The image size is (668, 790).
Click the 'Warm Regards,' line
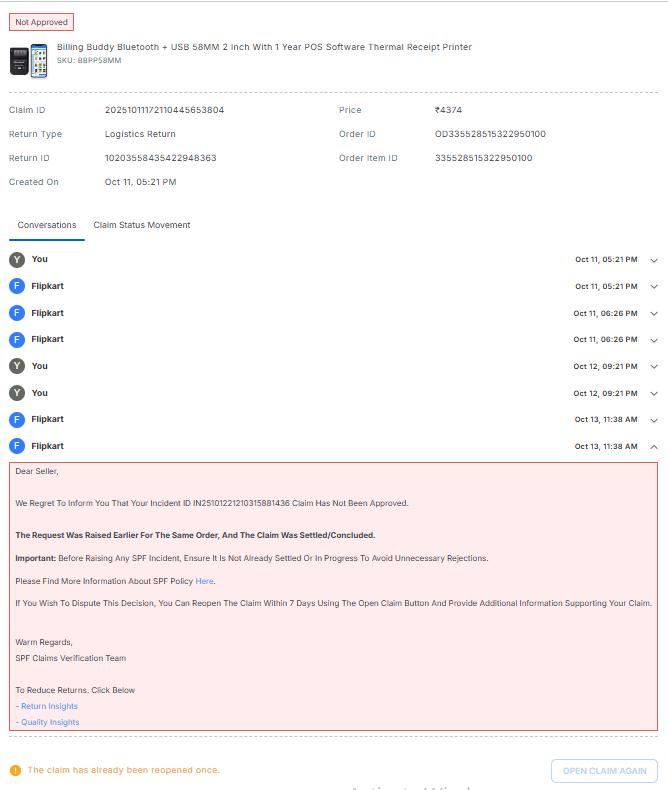pos(44,642)
